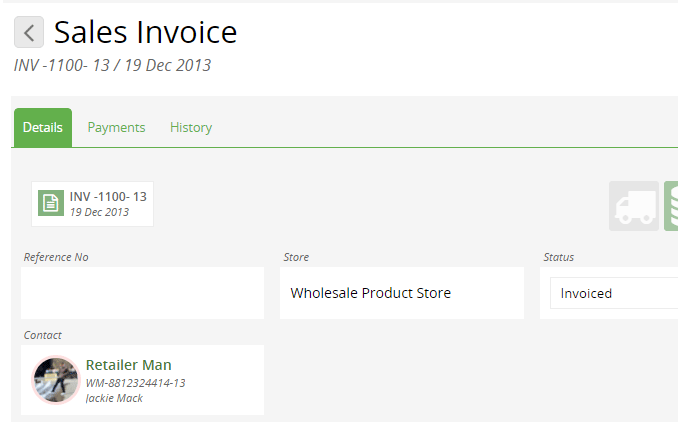
Task: Click the Sales Invoice page heading
Action: pyautogui.click(x=145, y=32)
